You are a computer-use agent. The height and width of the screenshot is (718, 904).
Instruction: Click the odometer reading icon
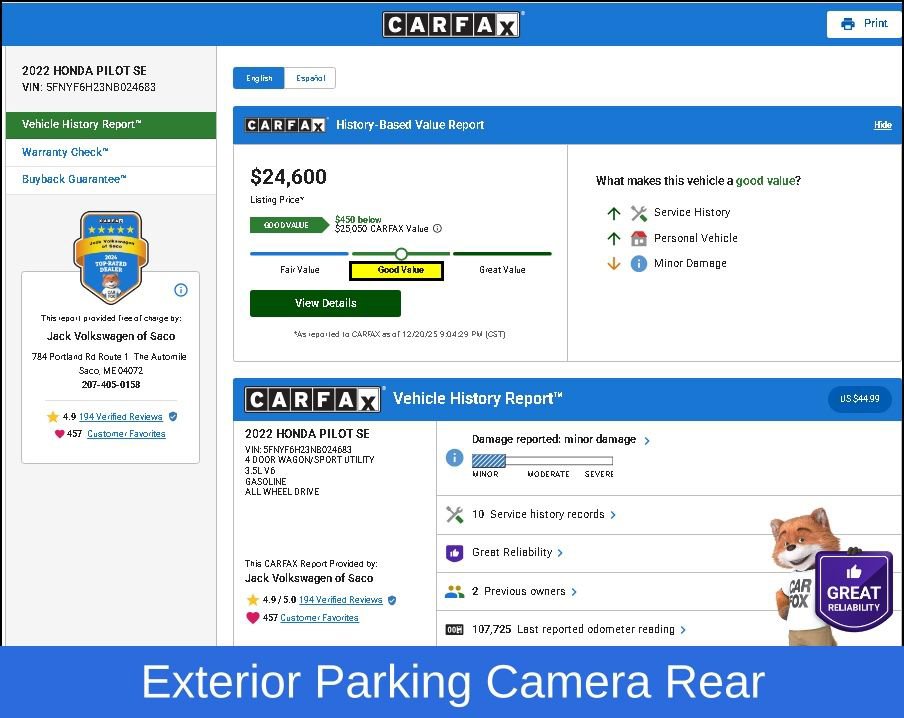coord(454,630)
